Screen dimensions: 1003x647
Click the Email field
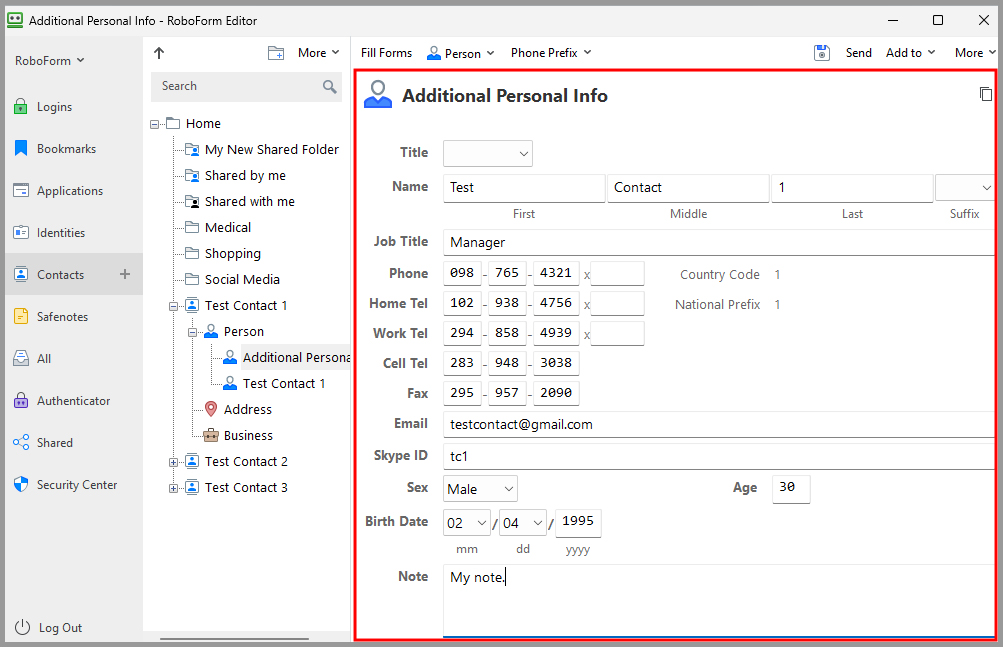(x=718, y=424)
